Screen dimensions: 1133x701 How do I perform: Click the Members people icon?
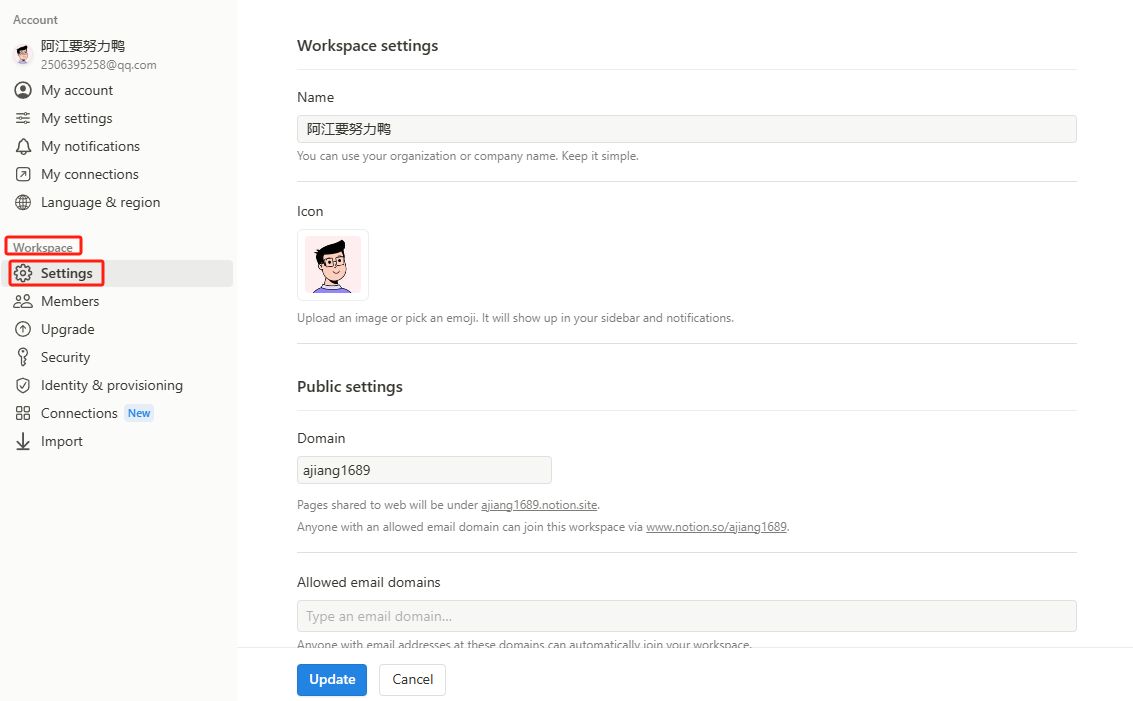click(x=23, y=301)
